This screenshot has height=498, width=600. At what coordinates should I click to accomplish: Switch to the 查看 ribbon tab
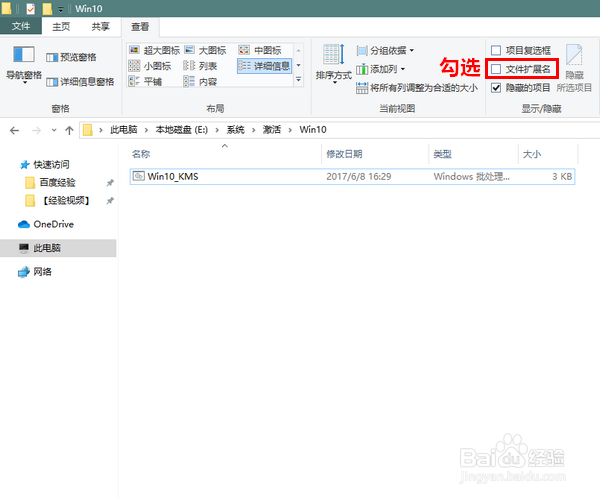click(140, 27)
